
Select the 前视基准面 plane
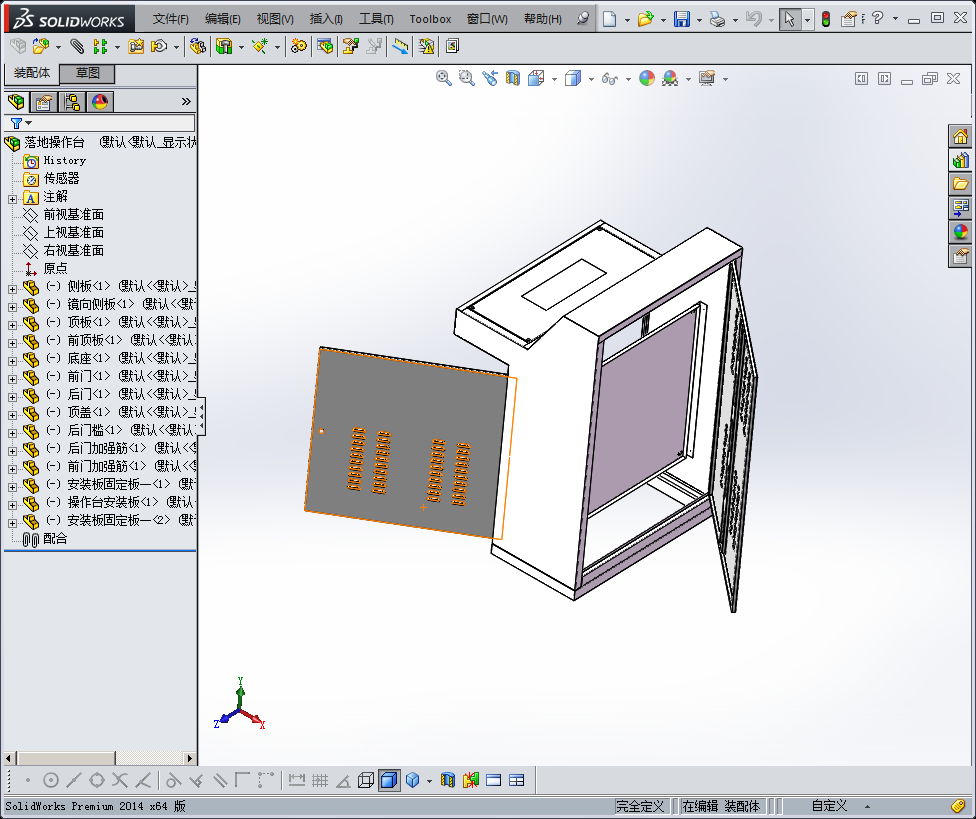pos(73,215)
